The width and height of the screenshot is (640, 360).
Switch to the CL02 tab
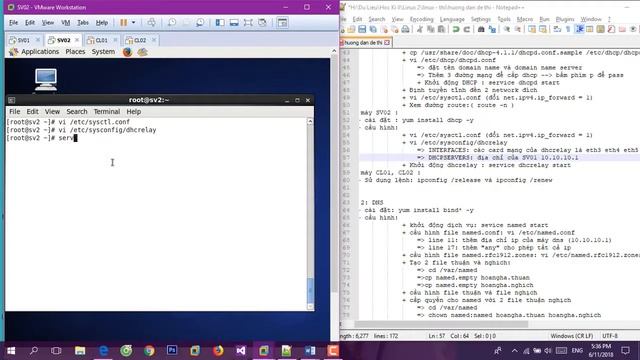140,40
